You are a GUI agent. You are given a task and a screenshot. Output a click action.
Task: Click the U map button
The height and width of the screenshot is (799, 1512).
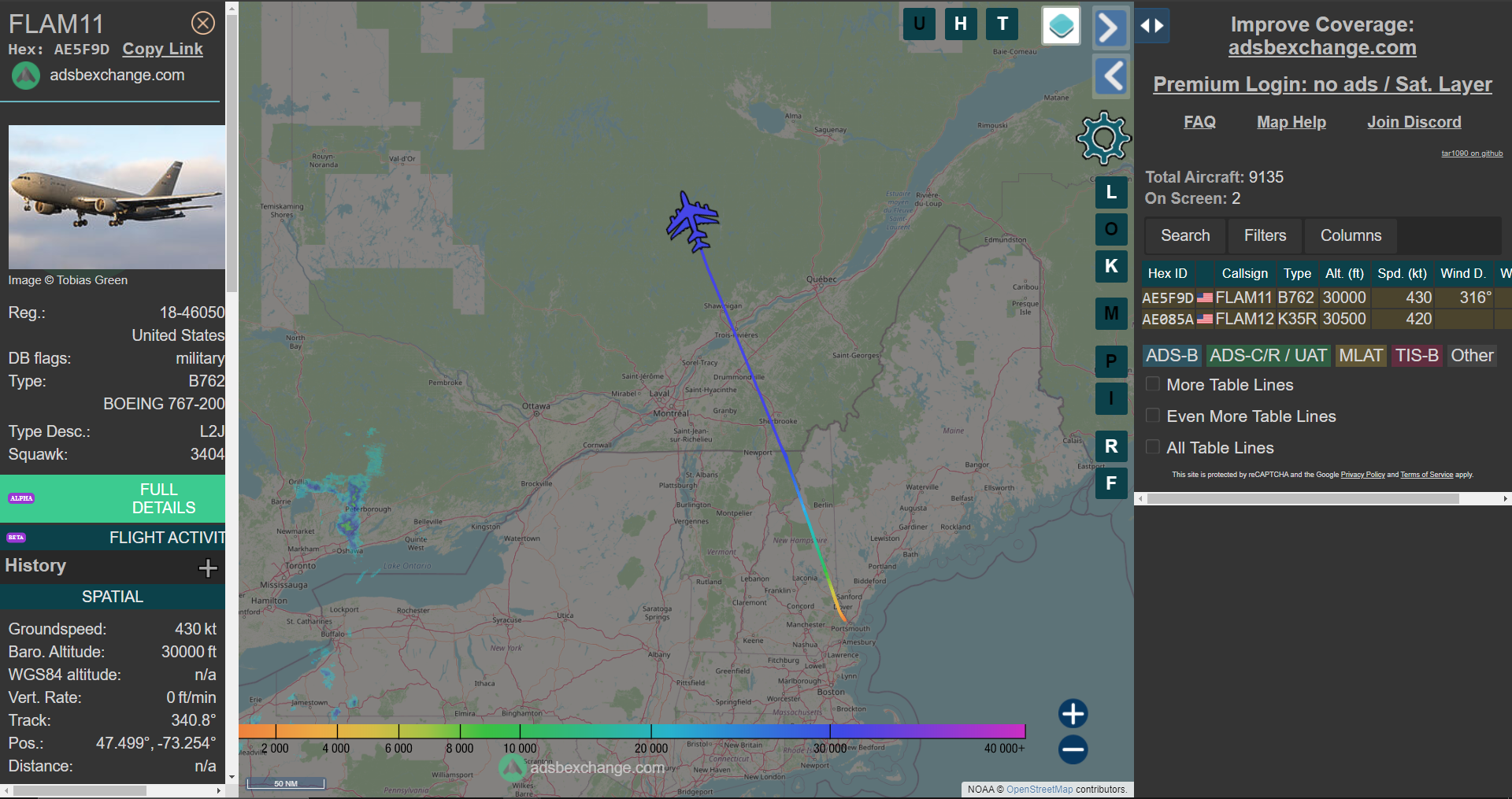pos(919,24)
